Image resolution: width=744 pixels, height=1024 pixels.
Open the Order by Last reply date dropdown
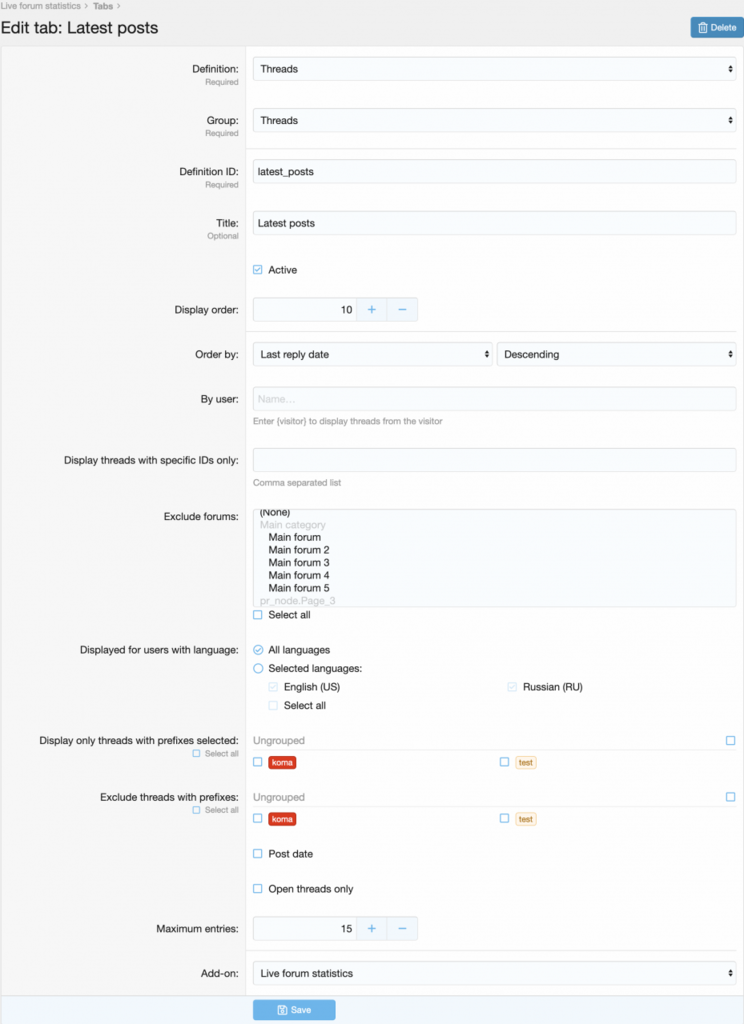click(x=372, y=355)
